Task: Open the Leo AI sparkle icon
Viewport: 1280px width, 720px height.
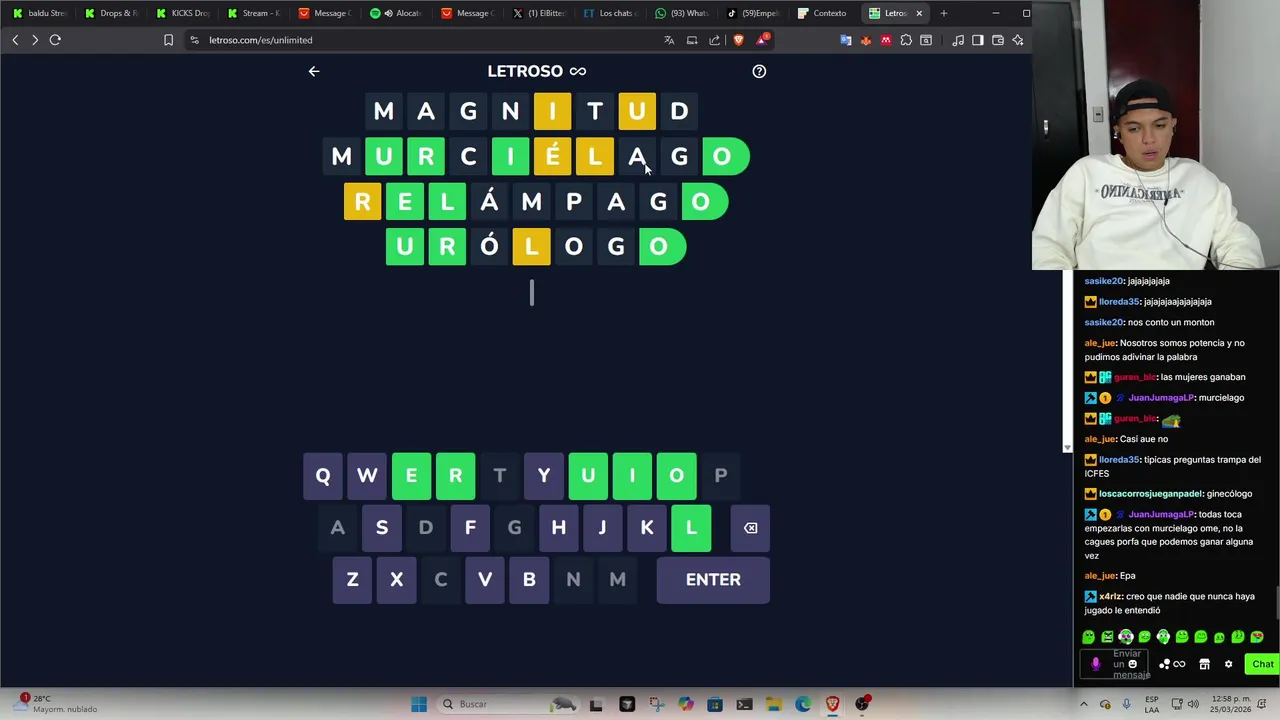Action: (1018, 40)
